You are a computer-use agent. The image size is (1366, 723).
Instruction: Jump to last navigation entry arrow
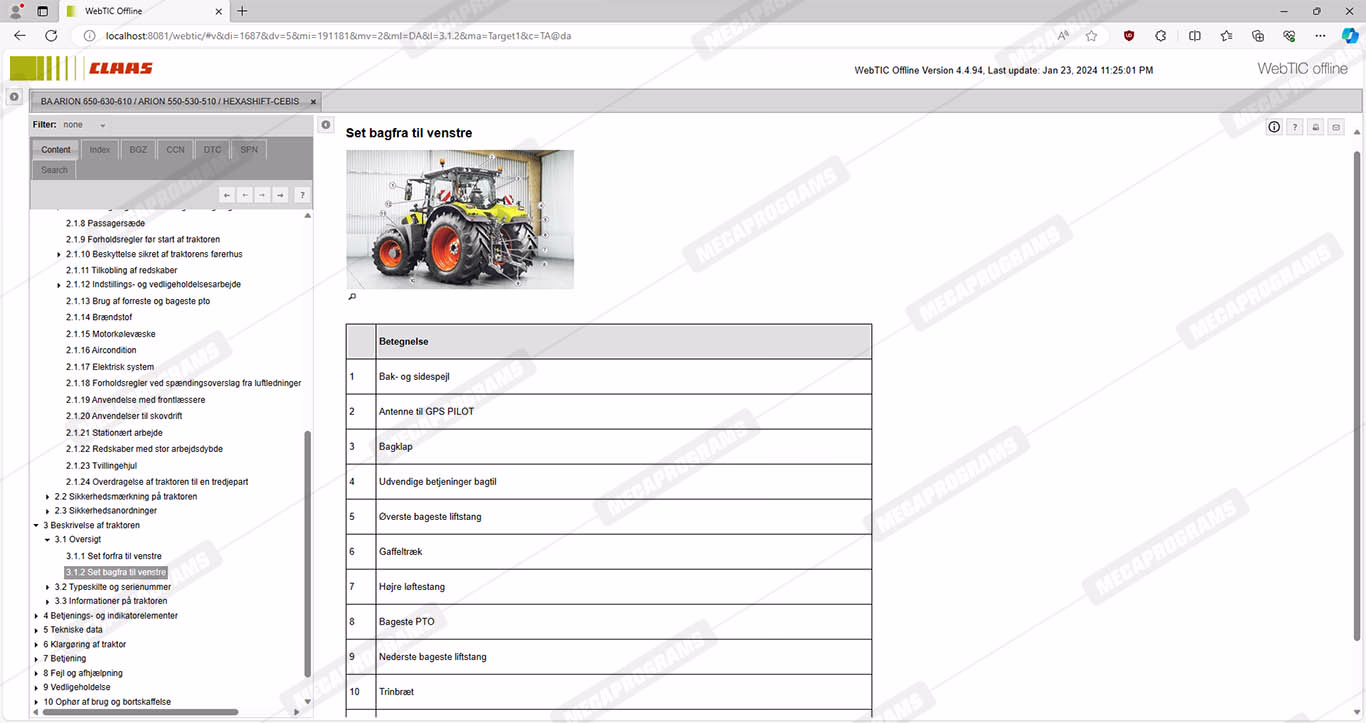click(280, 195)
